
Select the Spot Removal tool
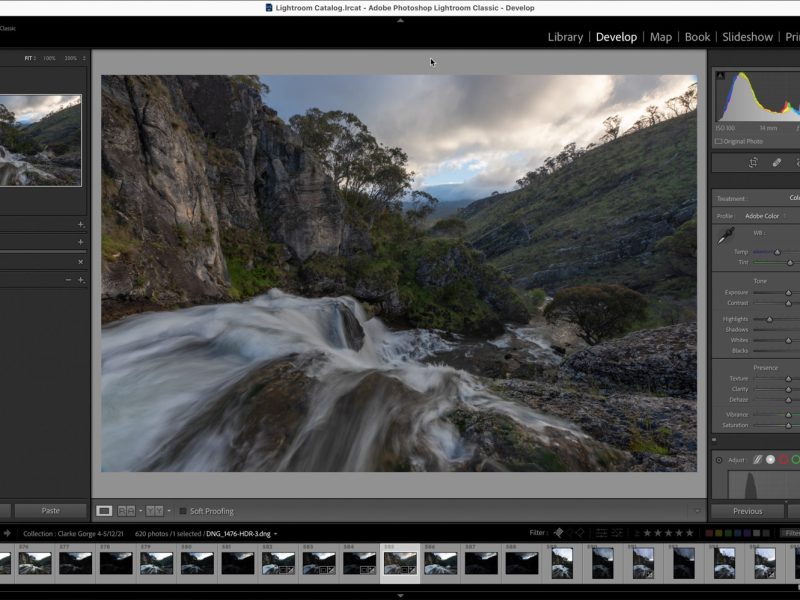pos(777,163)
